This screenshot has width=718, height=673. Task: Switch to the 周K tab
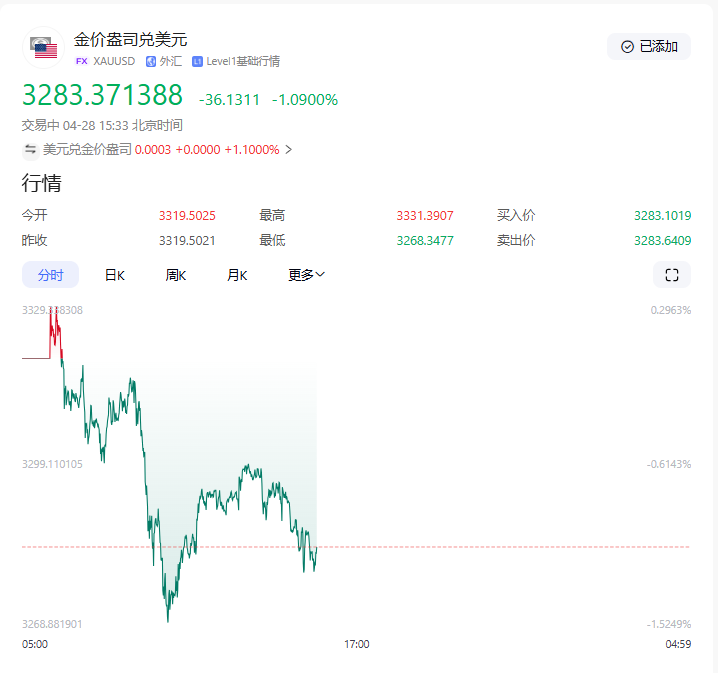point(175,275)
